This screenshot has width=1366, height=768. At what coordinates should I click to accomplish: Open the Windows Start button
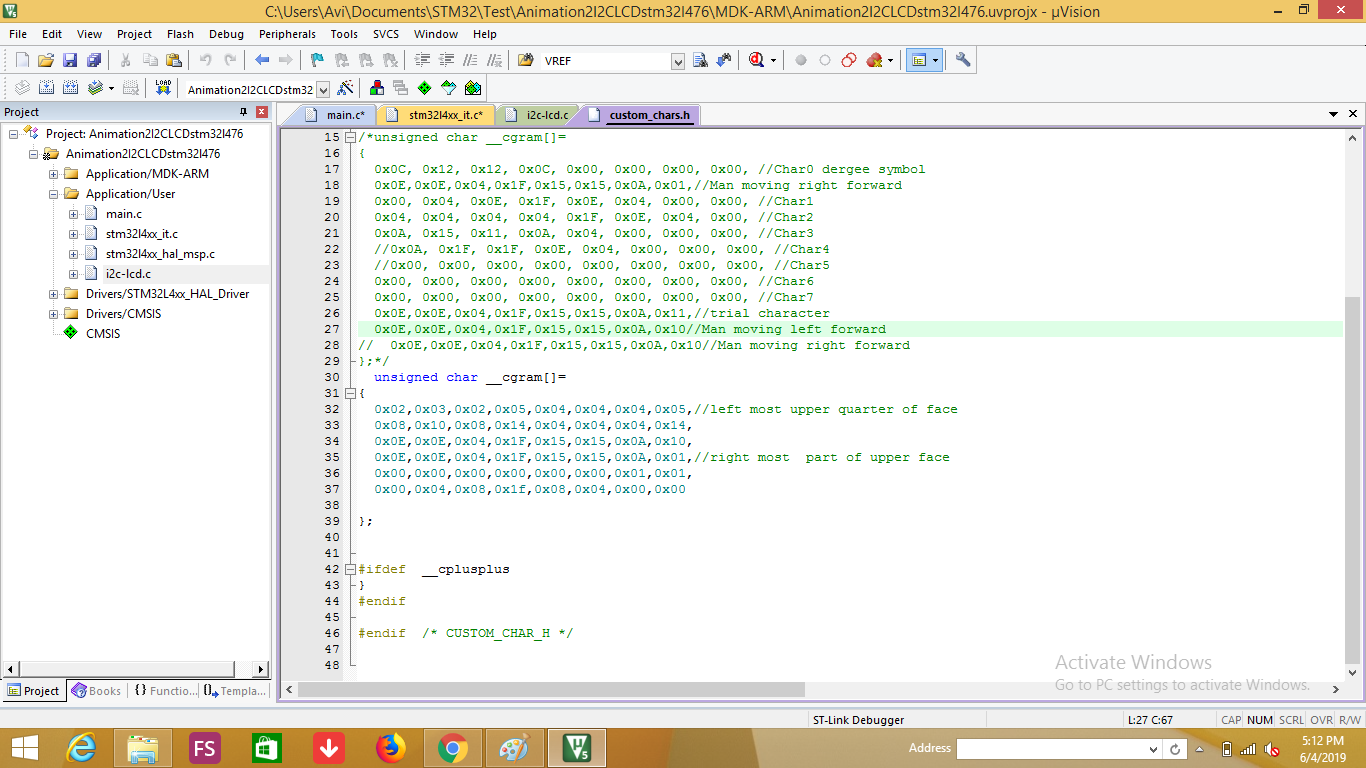pyautogui.click(x=24, y=748)
